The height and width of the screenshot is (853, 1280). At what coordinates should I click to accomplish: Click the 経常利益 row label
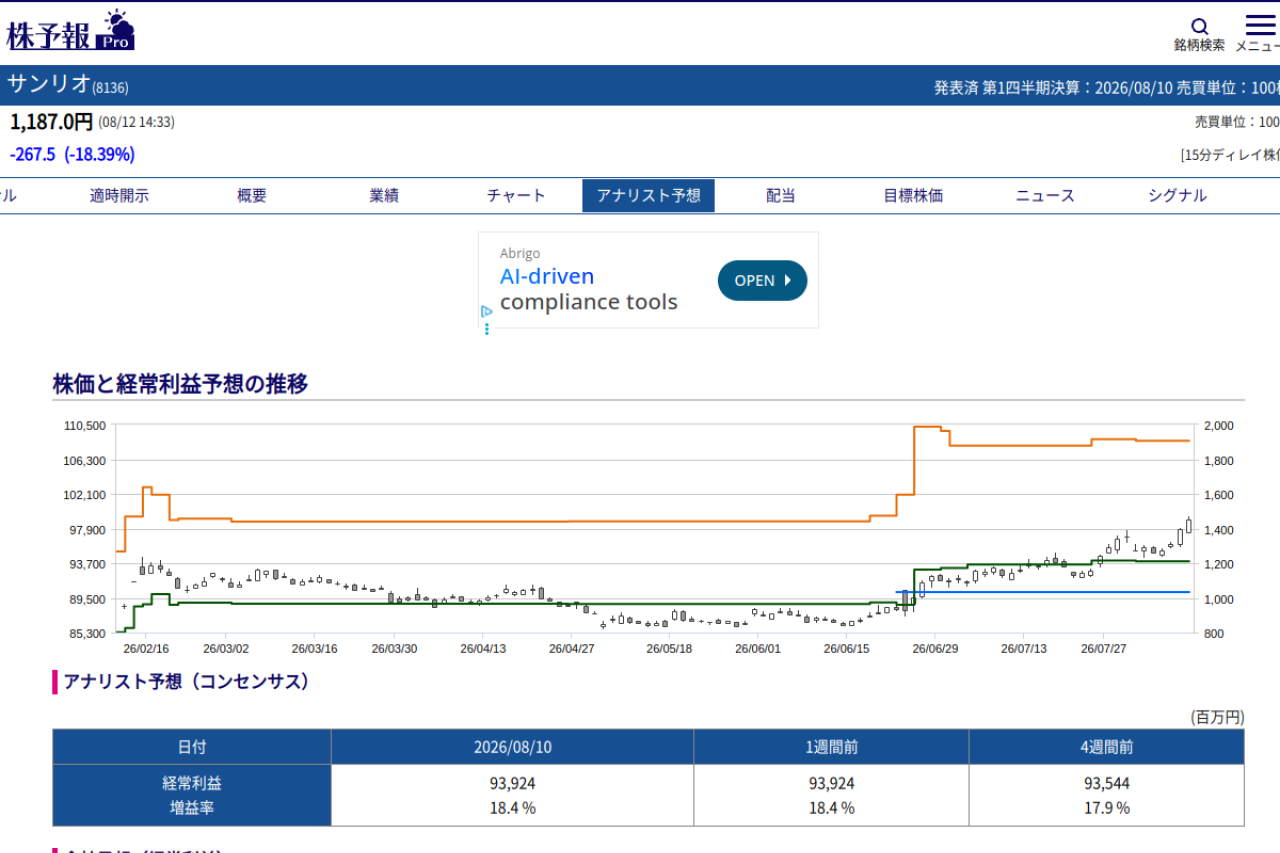coord(192,783)
